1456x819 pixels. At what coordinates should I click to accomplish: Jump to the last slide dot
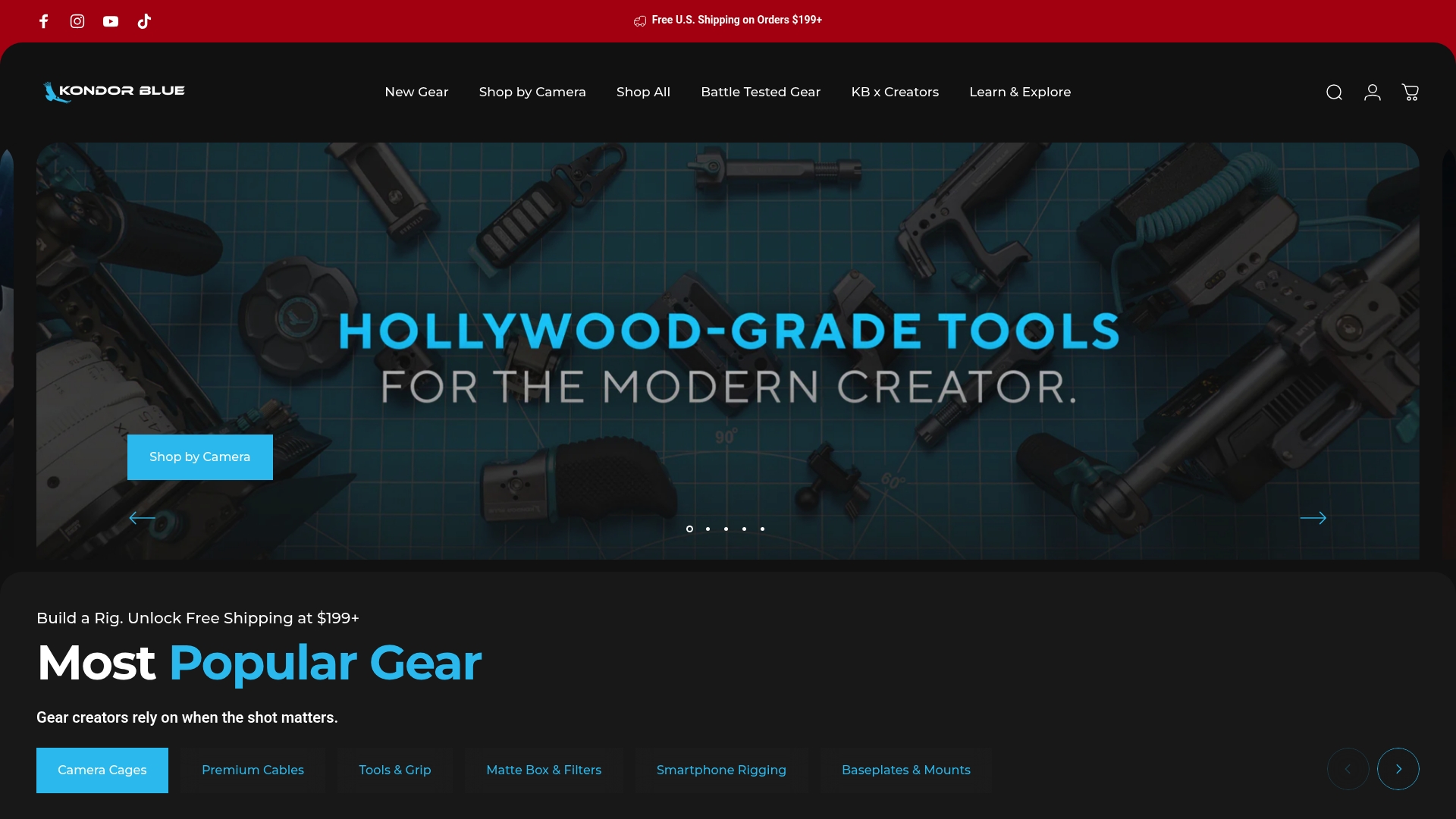click(x=762, y=529)
